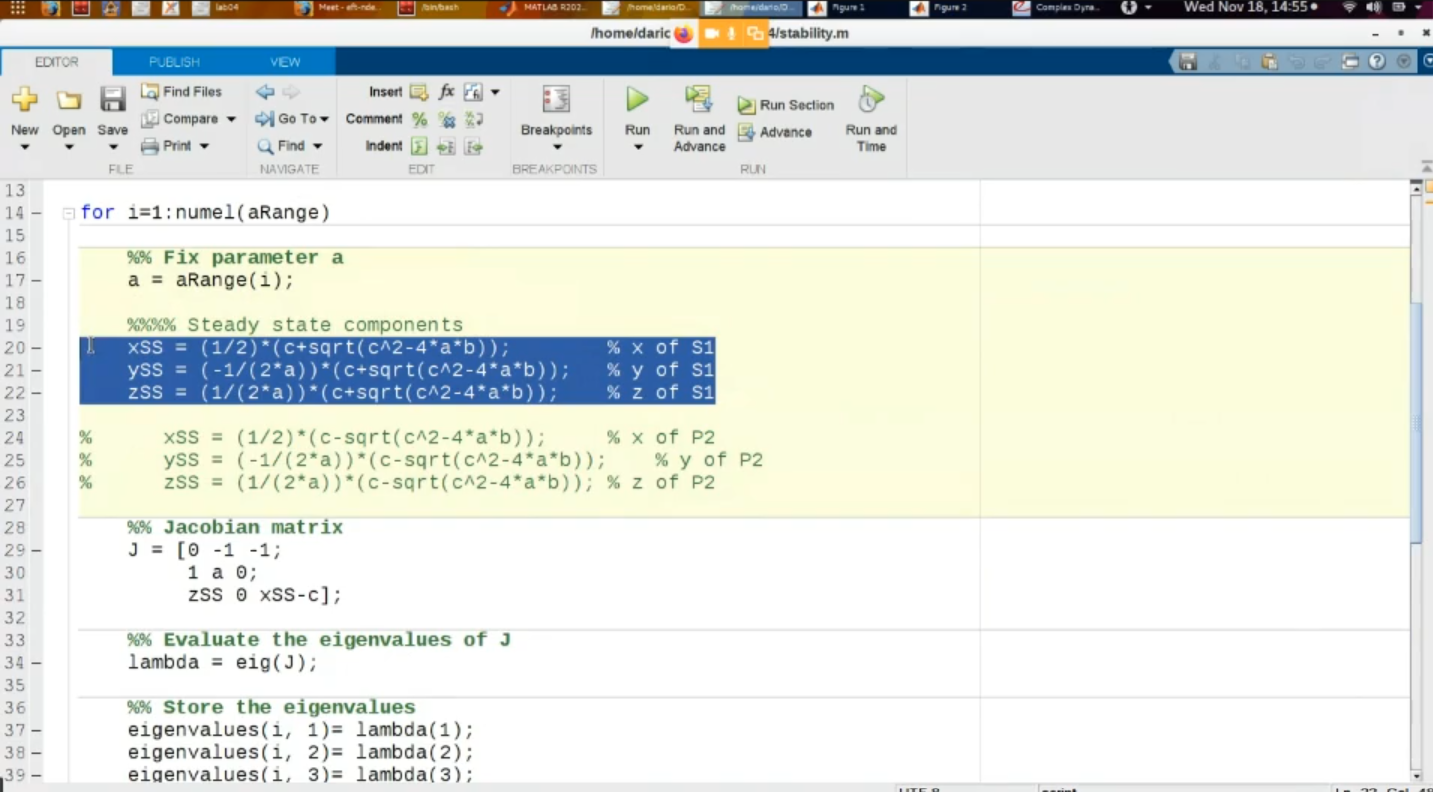Click the percent Comment icon
Image resolution: width=1433 pixels, height=792 pixels.
coord(419,119)
